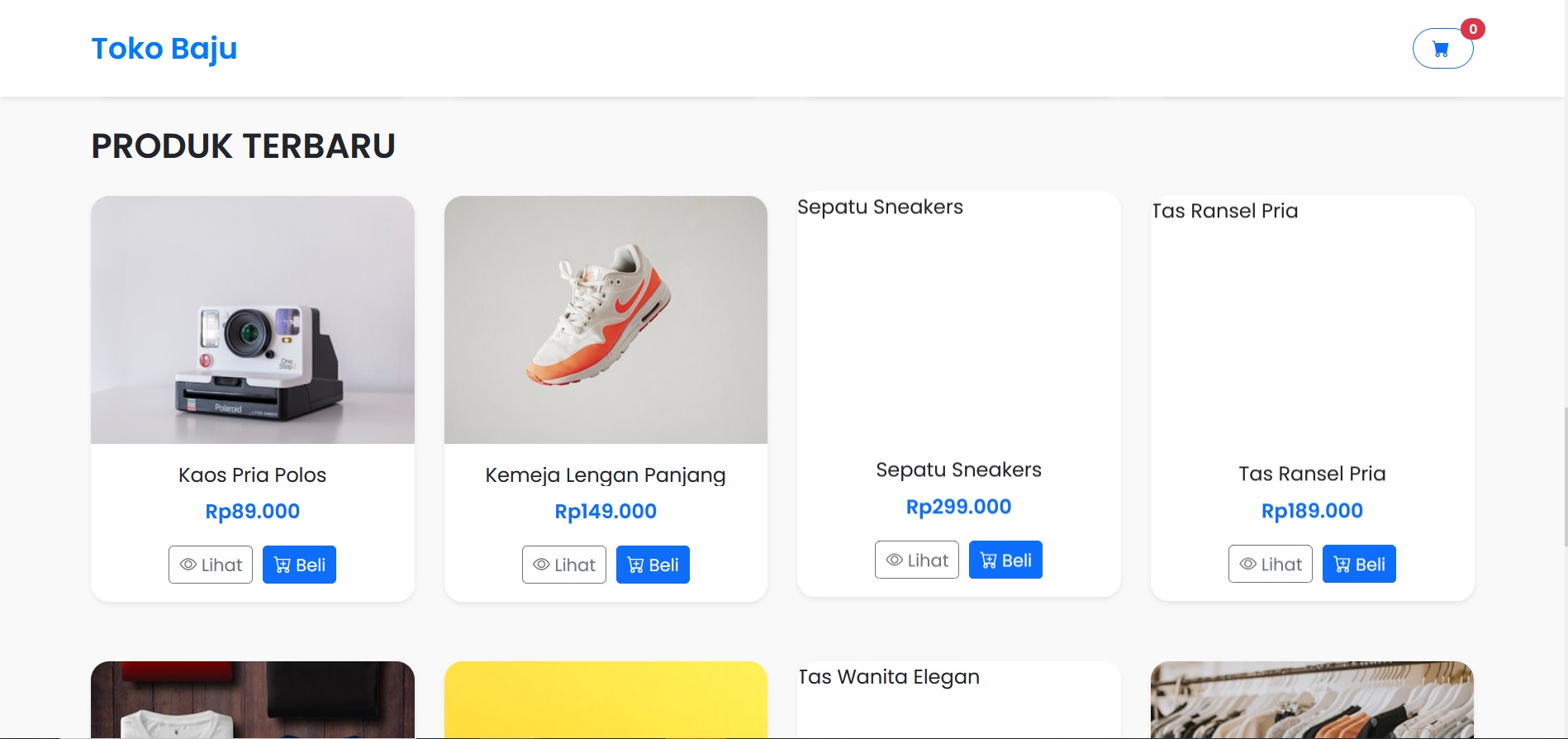Click the Rp299.000 price text
Screen dimensions: 1568x739
[958, 507]
